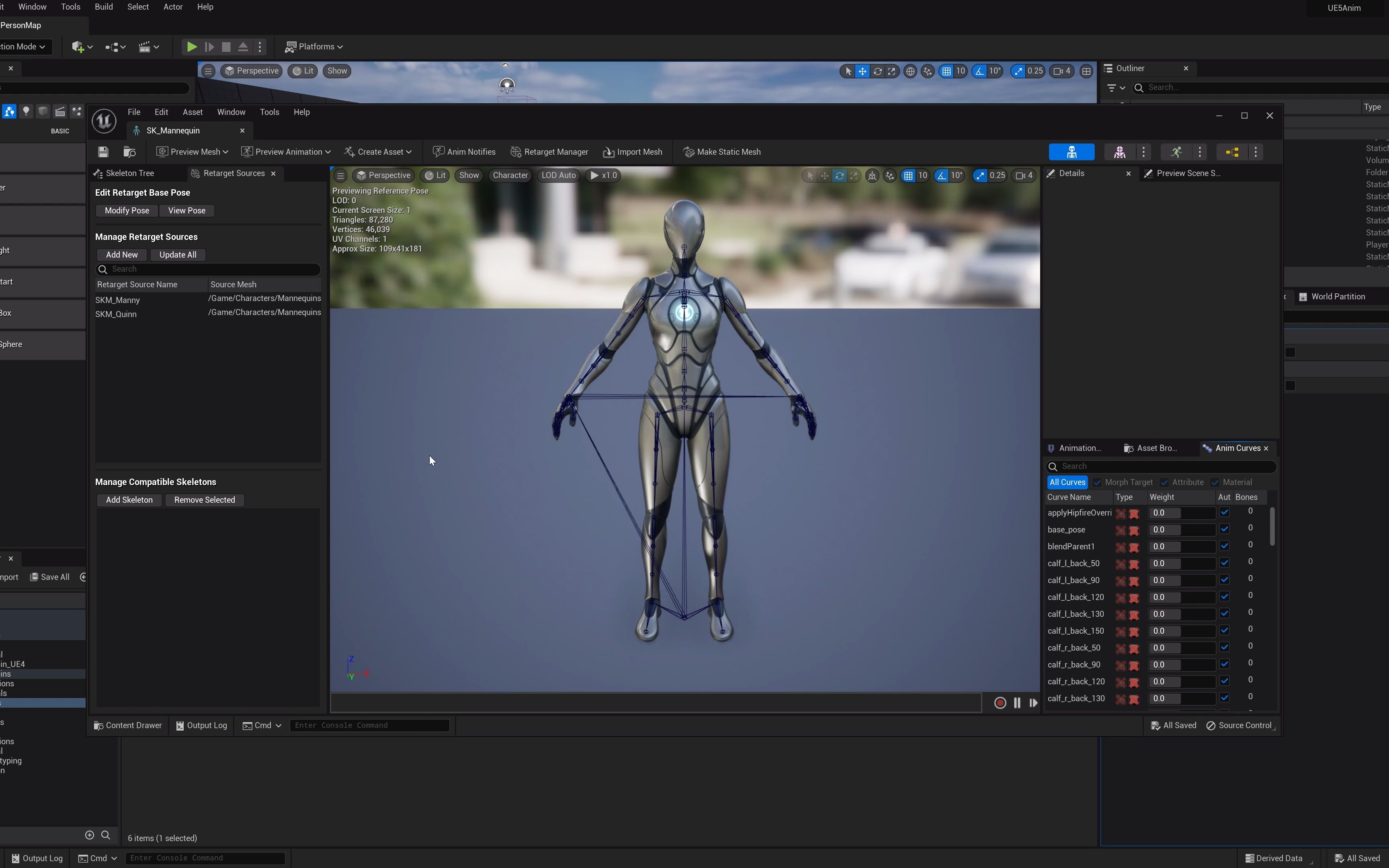Switch to the Skeleton Tree tab
1389x868 pixels.
pos(130,173)
